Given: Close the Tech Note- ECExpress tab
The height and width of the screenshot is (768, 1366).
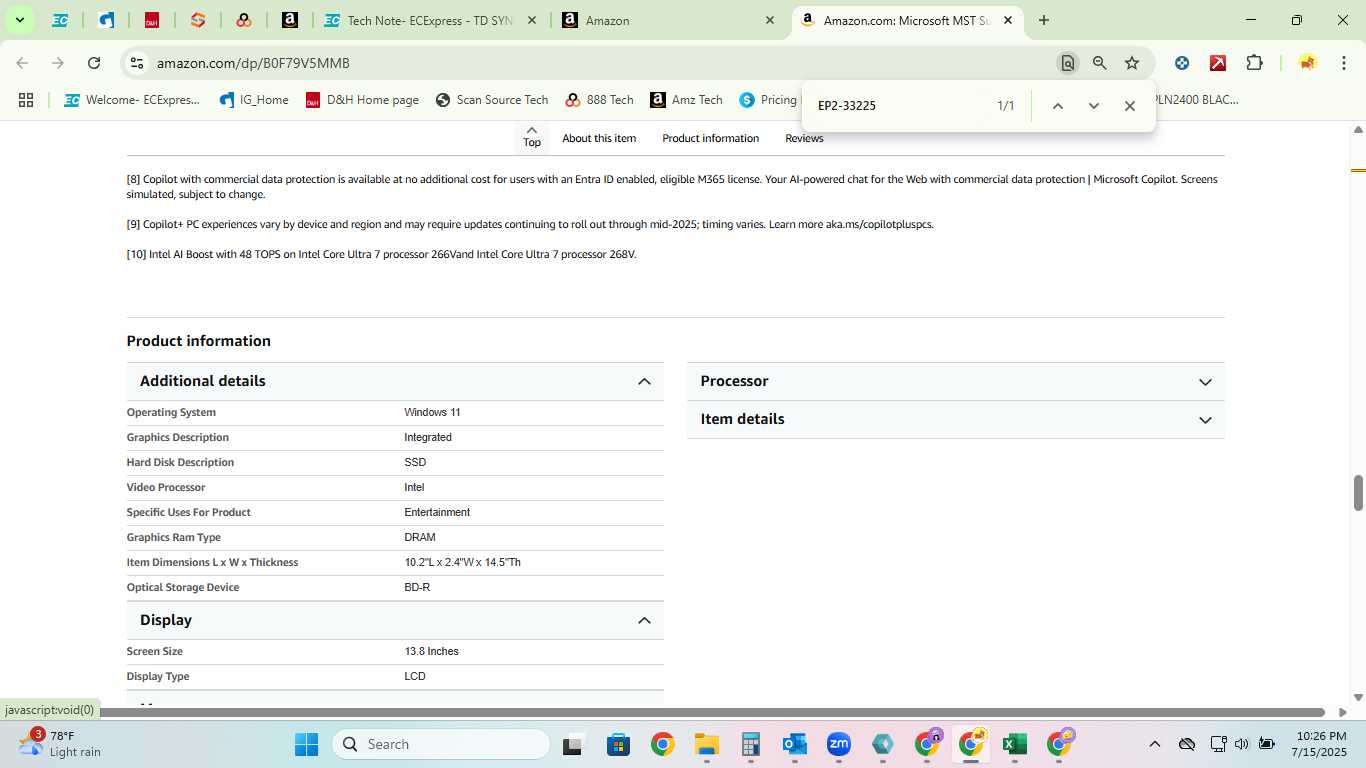Looking at the screenshot, I should (531, 20).
